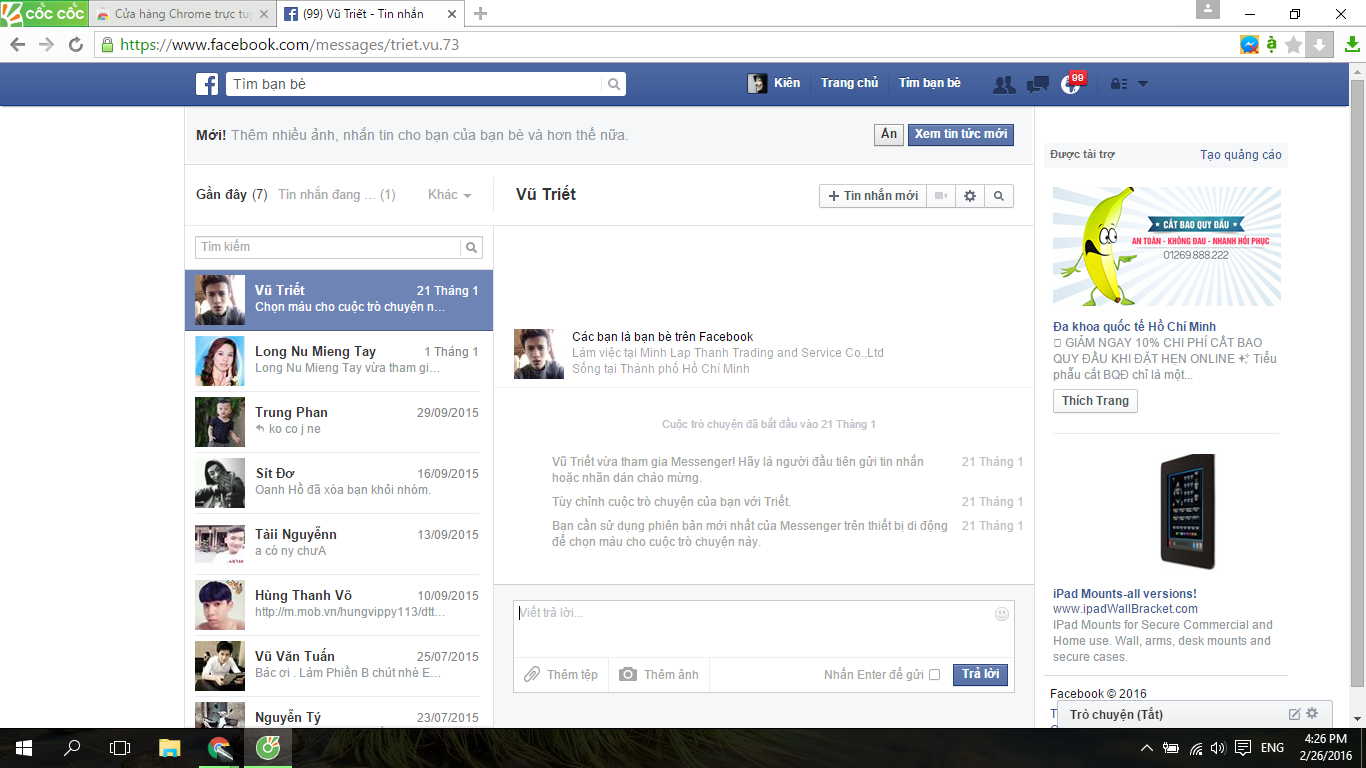Image resolution: width=1366 pixels, height=768 pixels.
Task: Click the search magnifier in Facebook top bar
Action: click(615, 84)
